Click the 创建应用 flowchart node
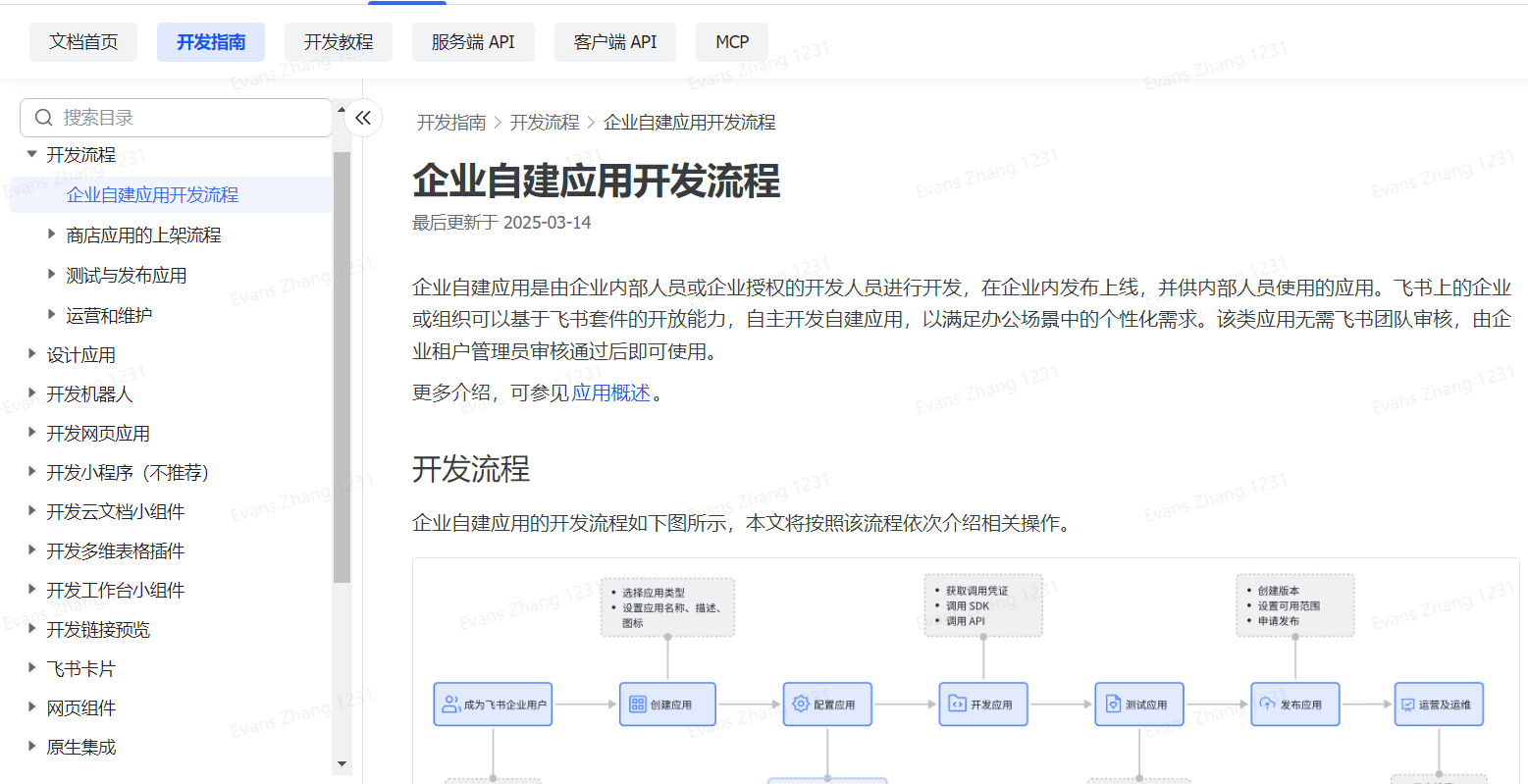 [667, 705]
